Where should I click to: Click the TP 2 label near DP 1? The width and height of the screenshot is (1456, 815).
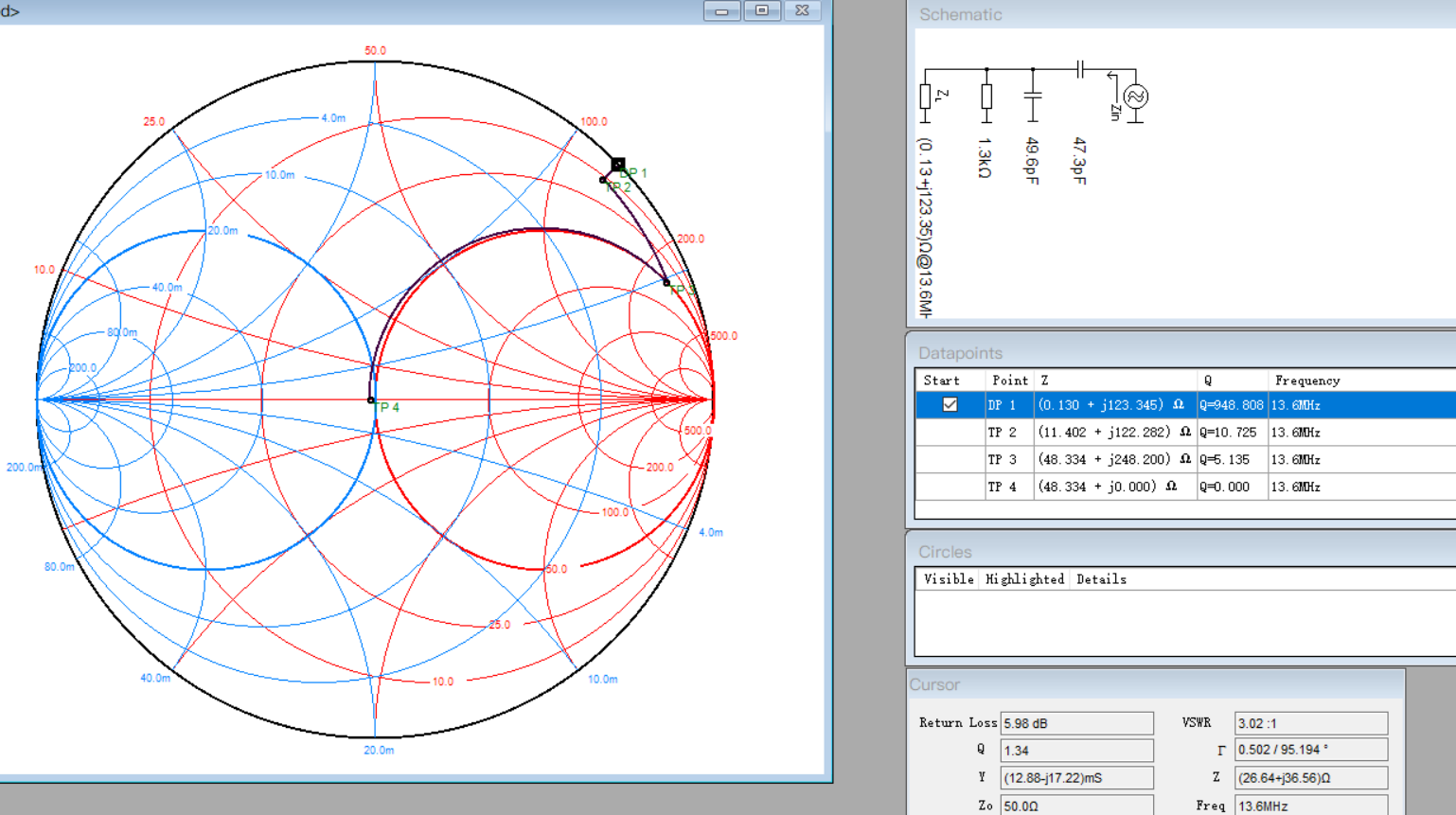pos(617,187)
